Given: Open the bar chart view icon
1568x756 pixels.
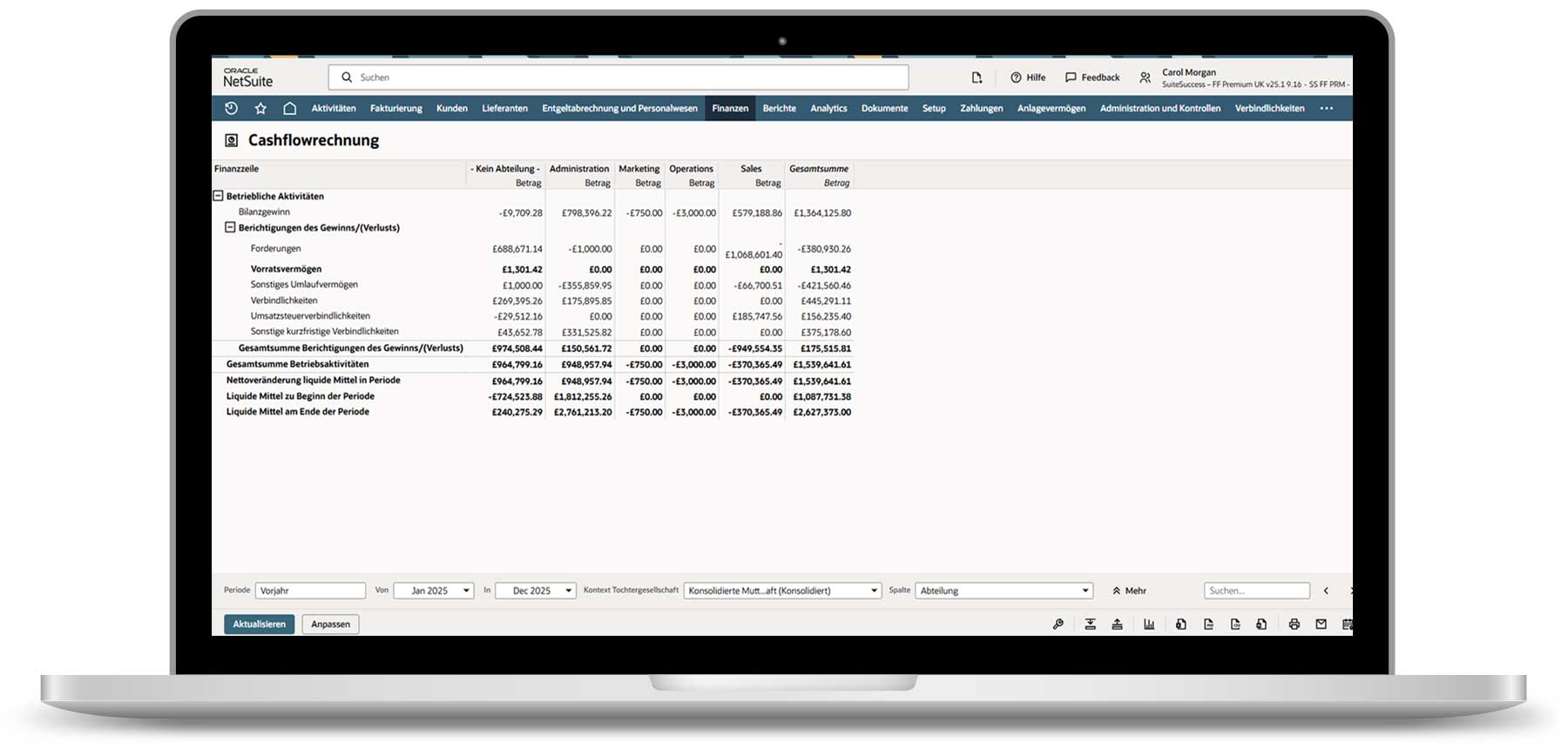Looking at the screenshot, I should (x=1149, y=624).
